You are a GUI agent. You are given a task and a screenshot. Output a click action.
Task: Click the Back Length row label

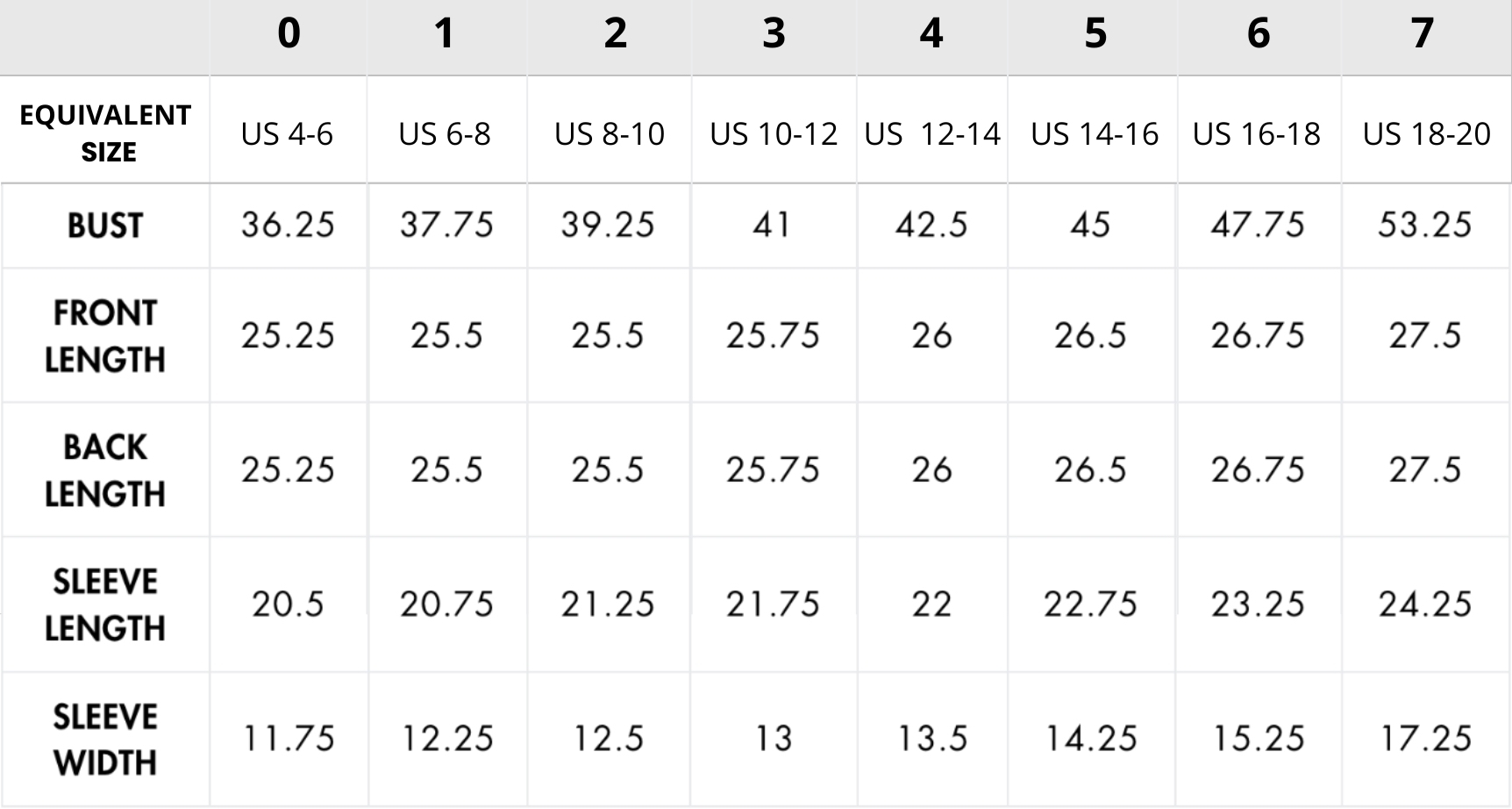(x=105, y=470)
